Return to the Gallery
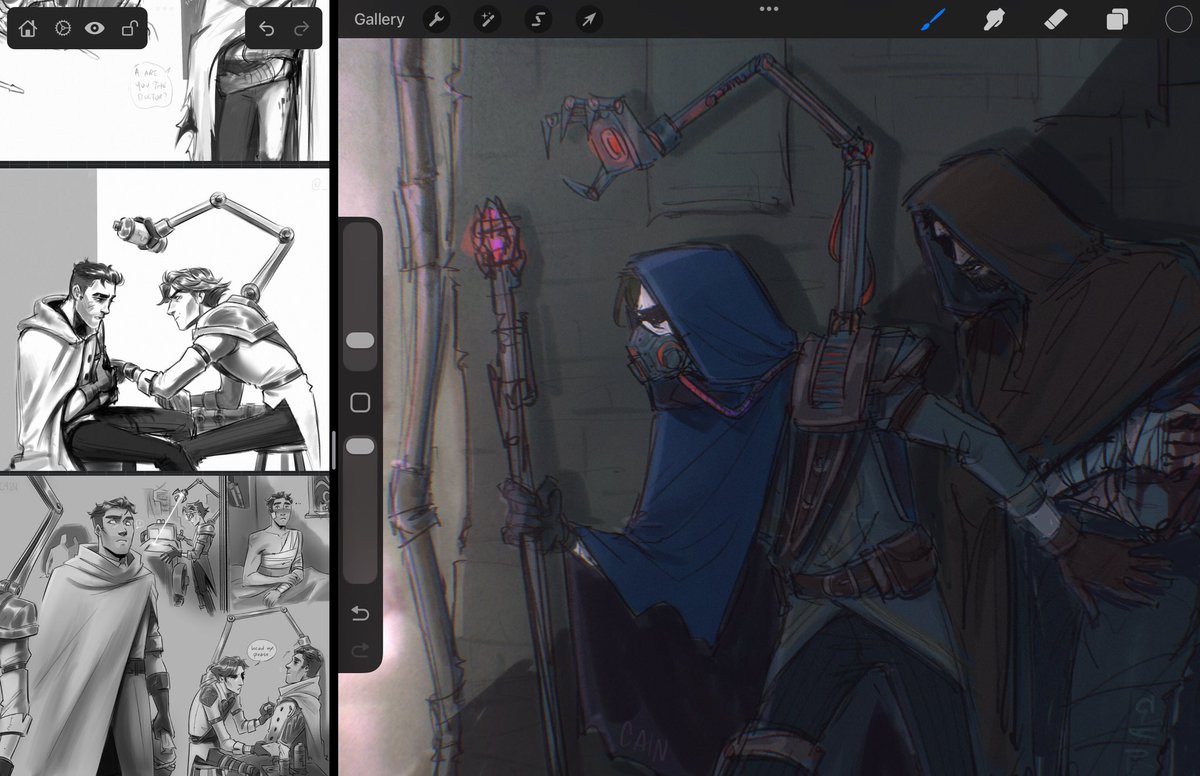 [x=379, y=18]
